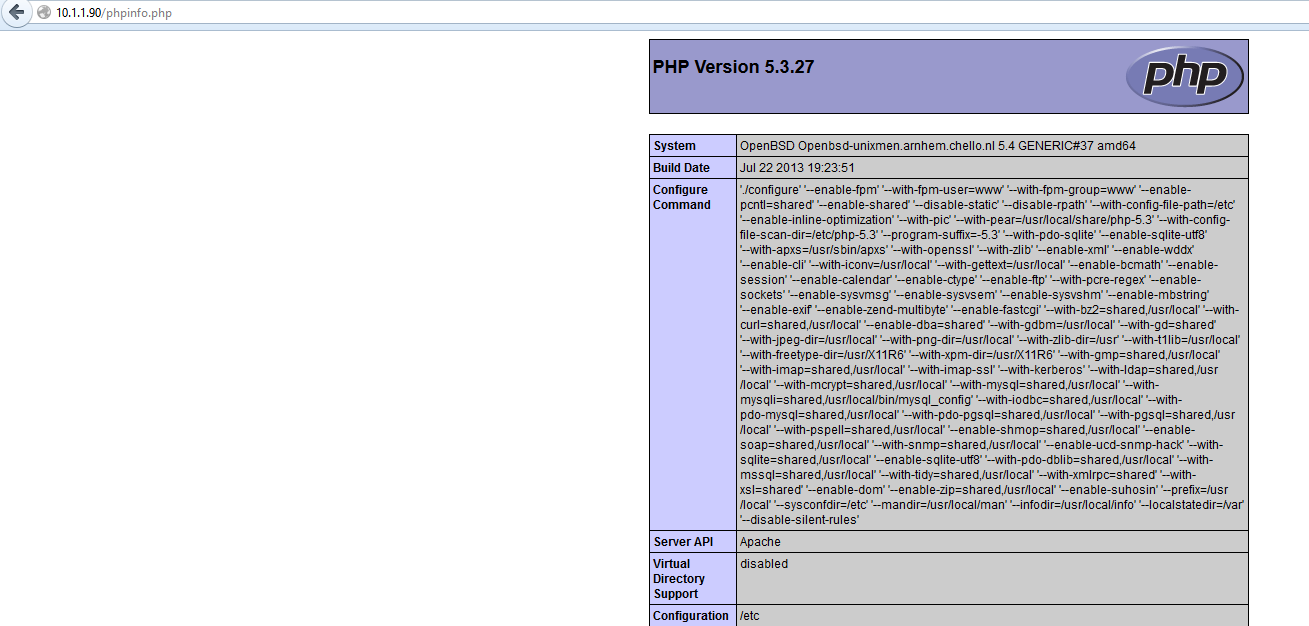This screenshot has width=1309, height=626.
Task: Click the browser back arrow button
Action: tap(16, 12)
